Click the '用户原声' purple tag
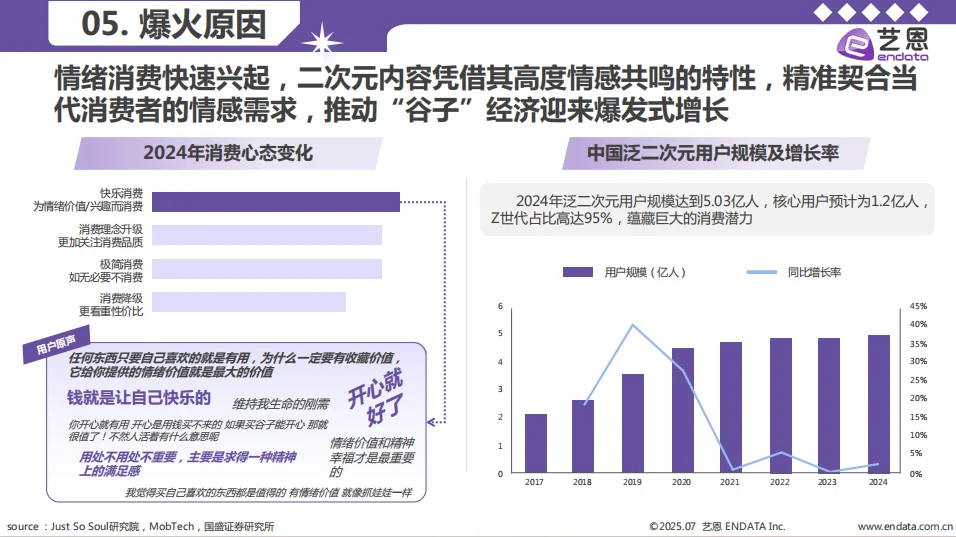 (x=56, y=344)
